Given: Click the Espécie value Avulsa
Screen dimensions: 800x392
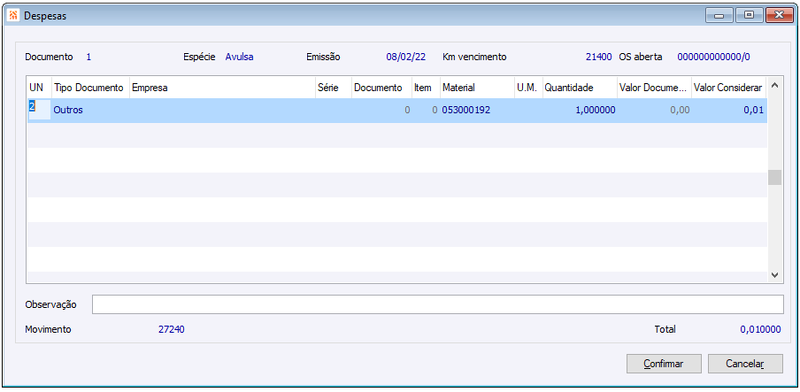Looking at the screenshot, I should click(239, 57).
